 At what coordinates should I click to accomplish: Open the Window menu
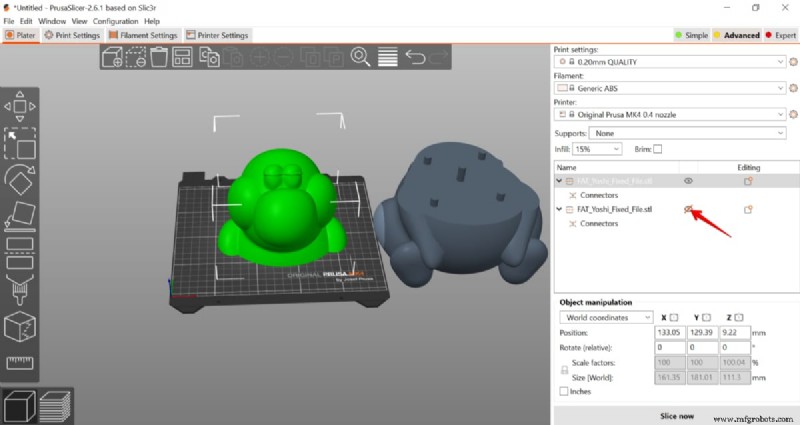(x=52, y=21)
